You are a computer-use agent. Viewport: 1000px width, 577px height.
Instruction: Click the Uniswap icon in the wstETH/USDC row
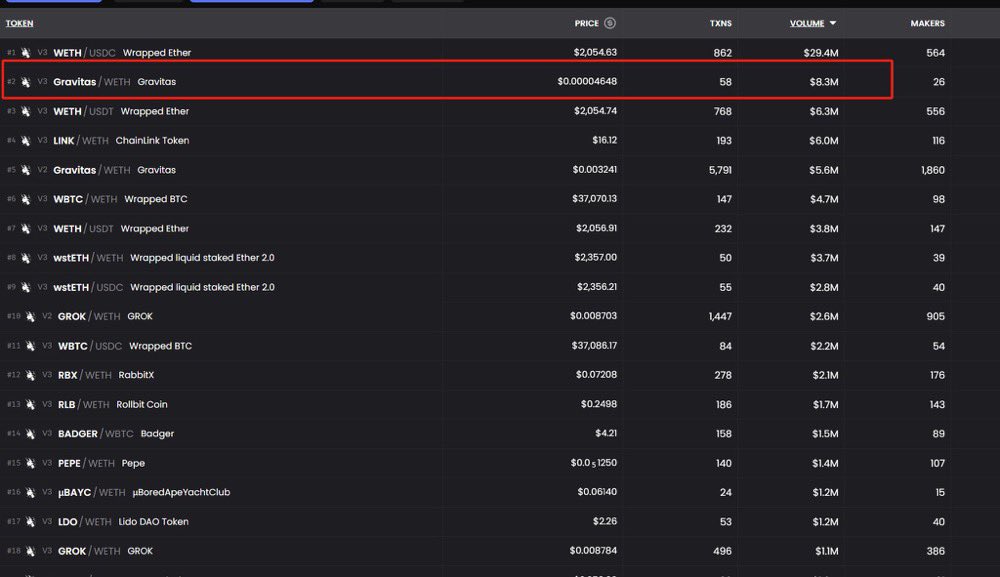tap(26, 288)
